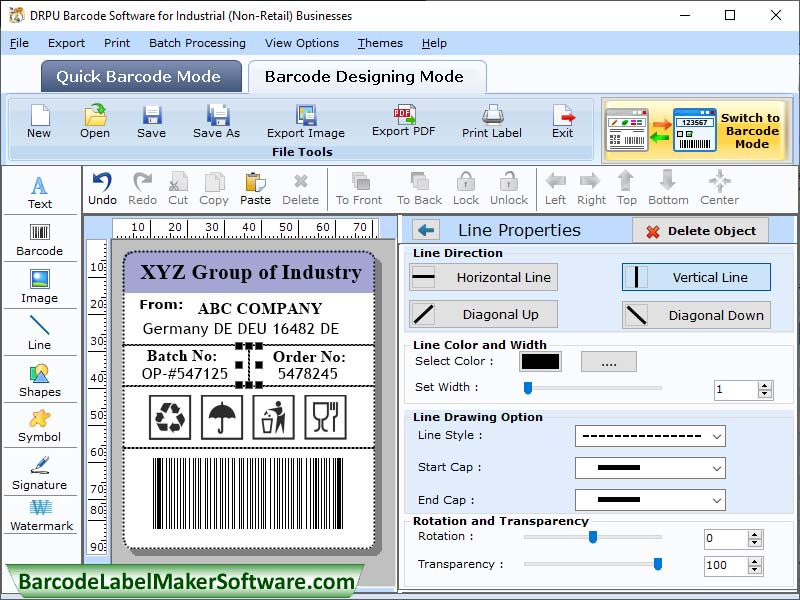Align object Right
Screen dimensions: 800x600
coord(591,189)
